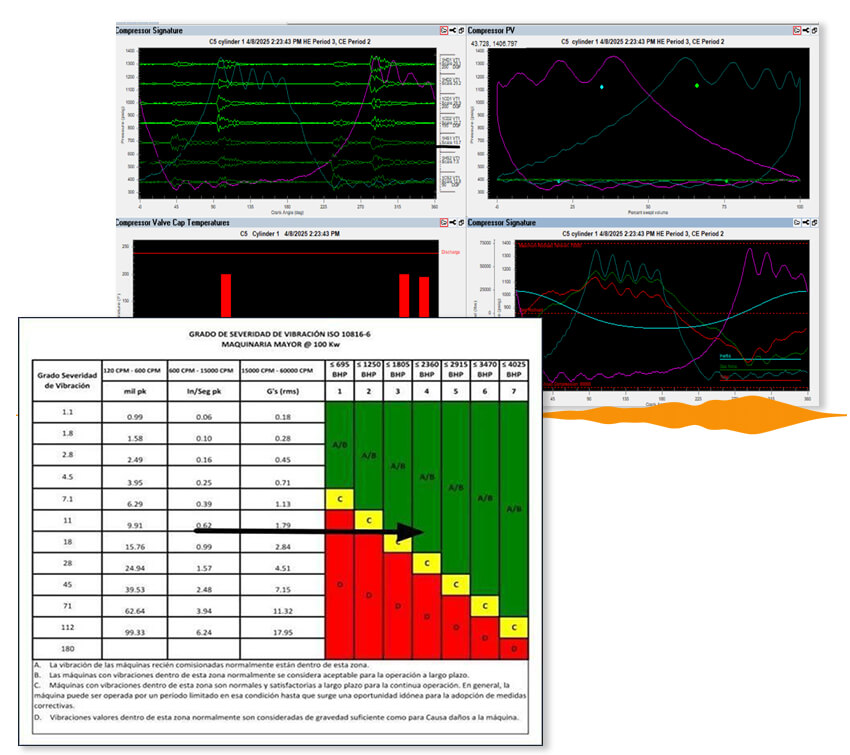The image size is (850, 755).
Task: Click red-boxed icon in top-left Compressor Signature header
Action: tap(444, 31)
